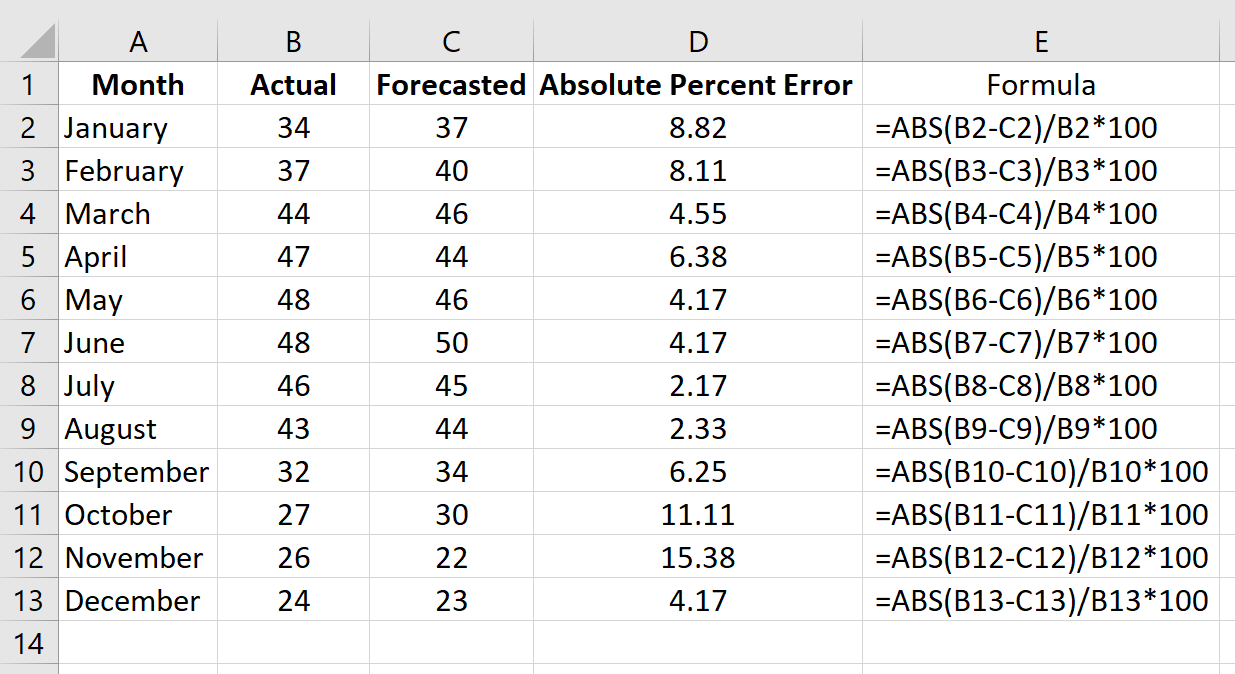Select column B header

pos(292,42)
